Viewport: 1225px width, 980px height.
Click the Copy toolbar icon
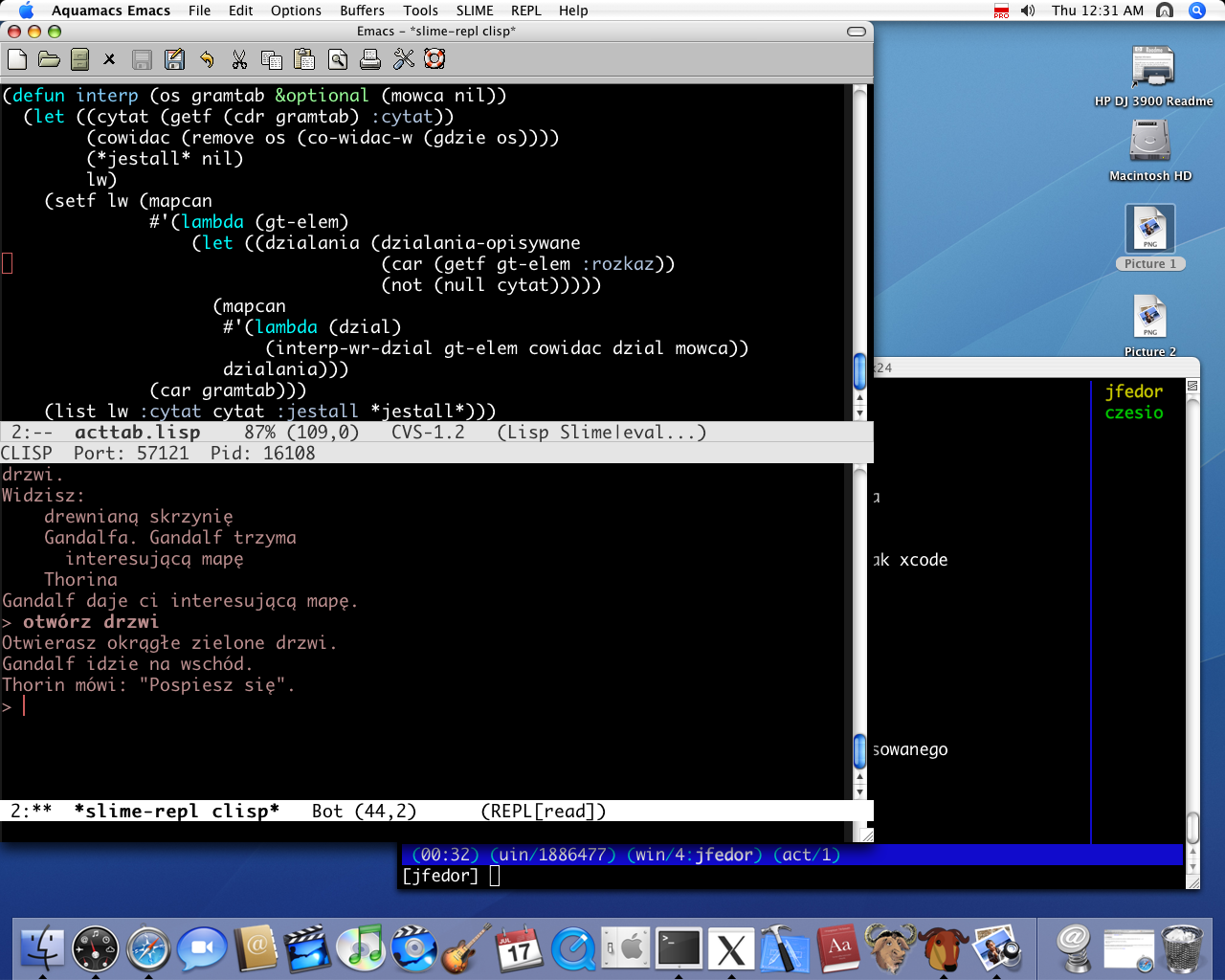click(272, 59)
